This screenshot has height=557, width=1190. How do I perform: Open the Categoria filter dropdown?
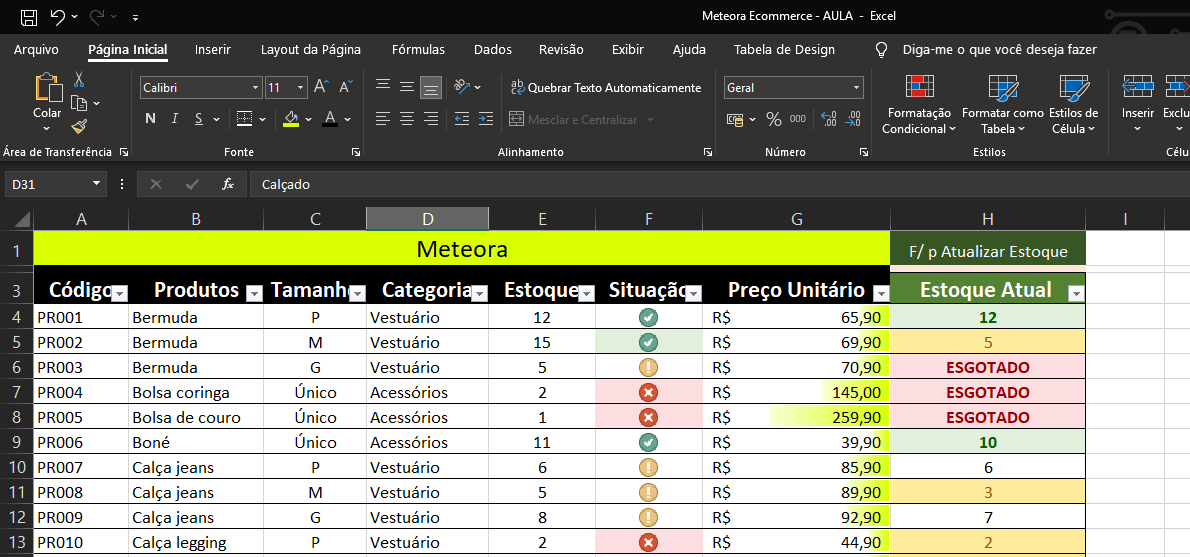point(480,294)
